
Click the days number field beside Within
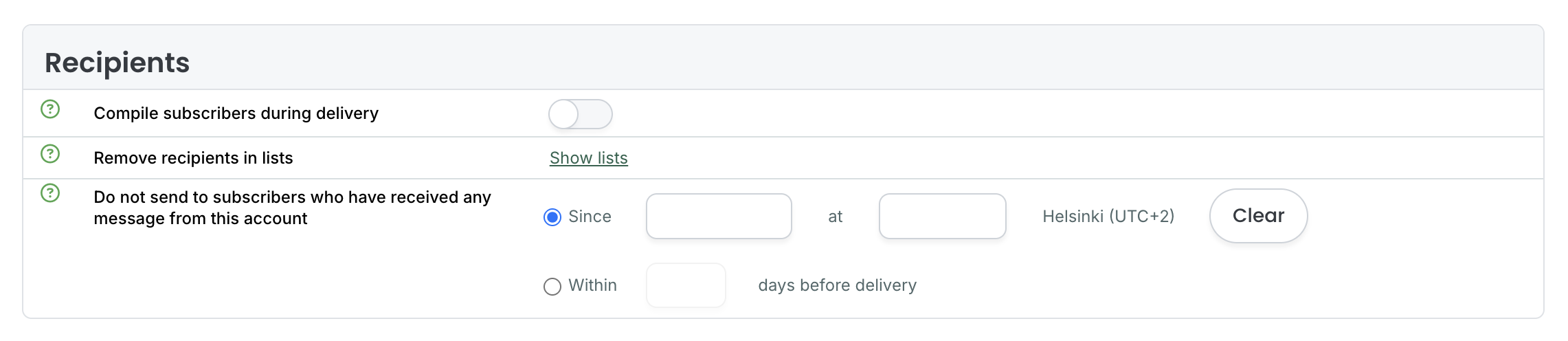click(686, 285)
